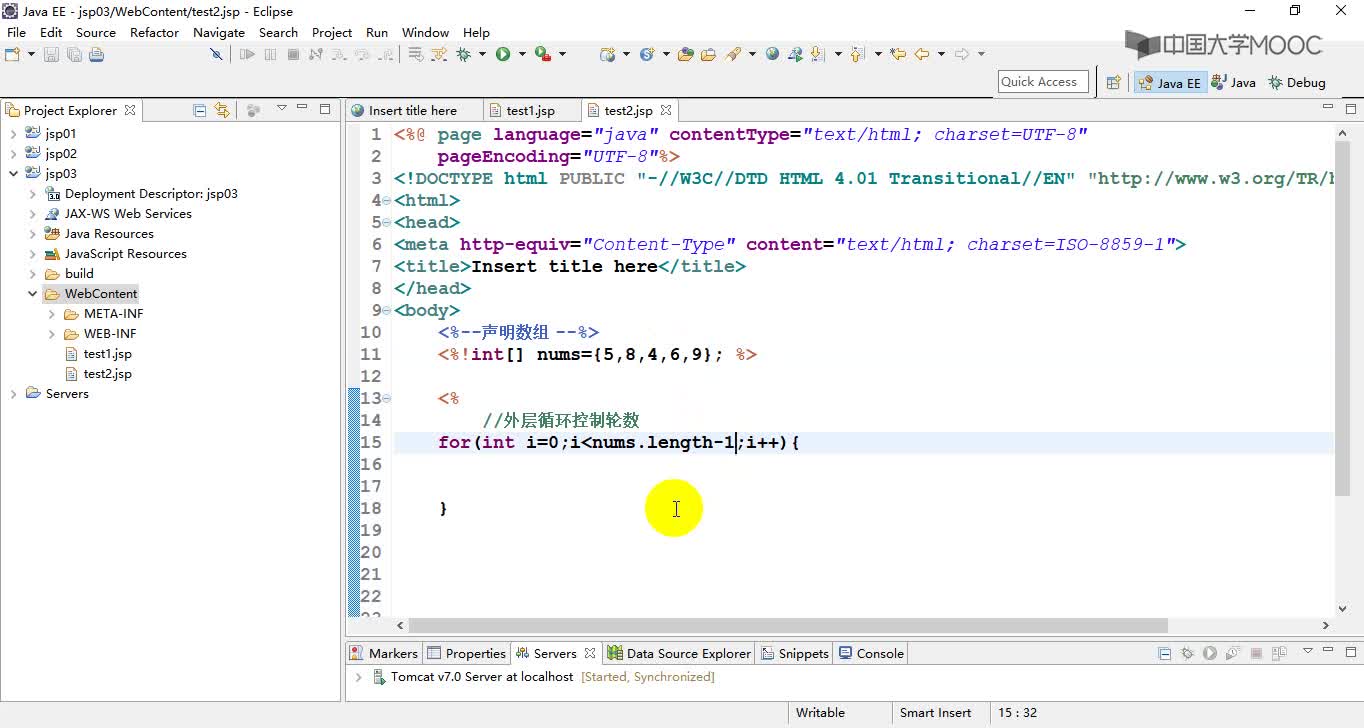Close the test2.jsp editor tab
The image size is (1364, 728).
(666, 110)
